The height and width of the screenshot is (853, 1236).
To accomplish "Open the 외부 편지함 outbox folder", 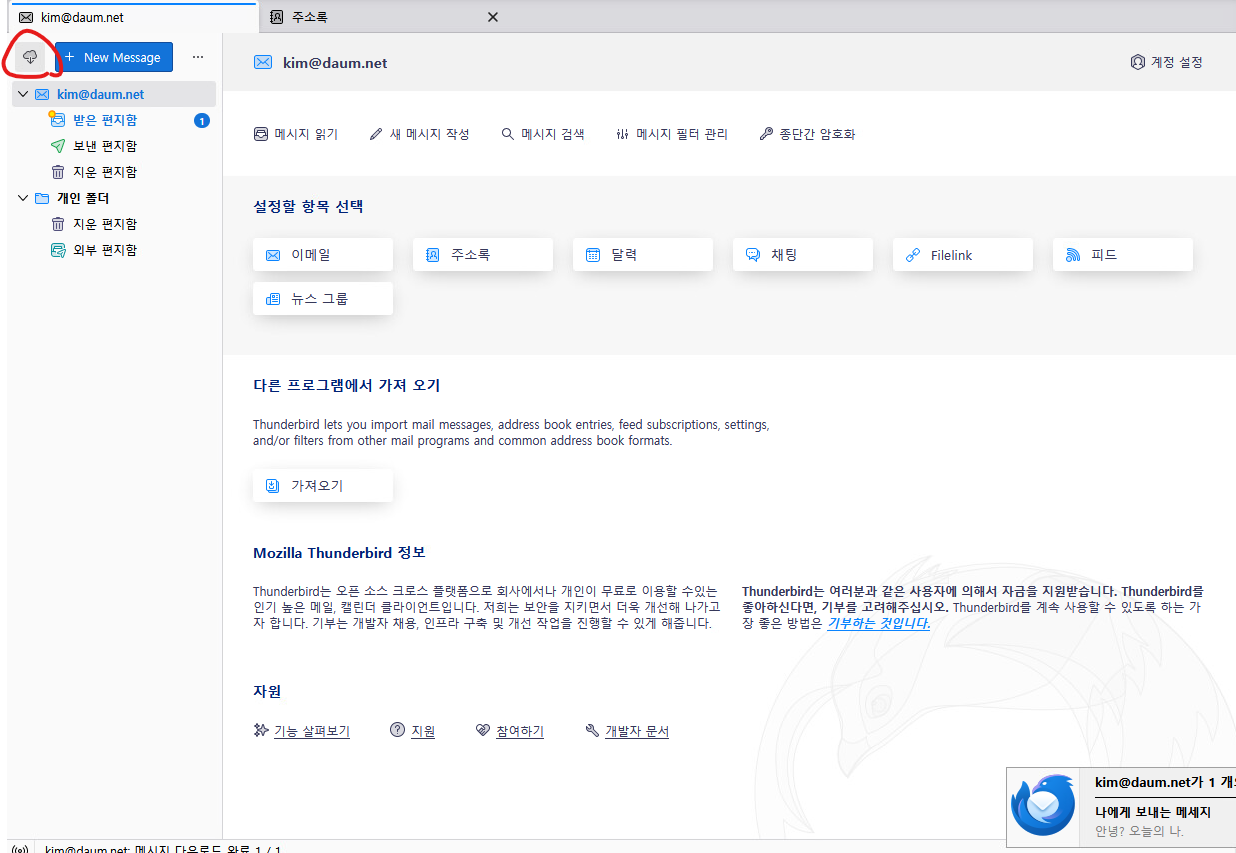I will point(114,250).
